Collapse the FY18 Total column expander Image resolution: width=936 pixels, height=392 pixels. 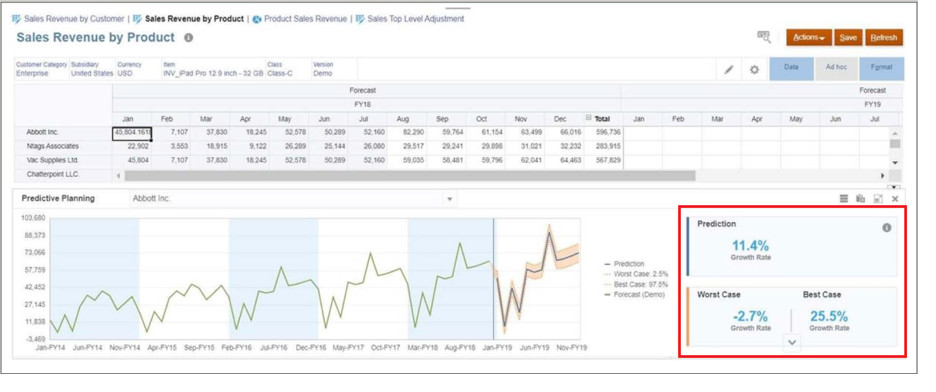click(x=589, y=119)
